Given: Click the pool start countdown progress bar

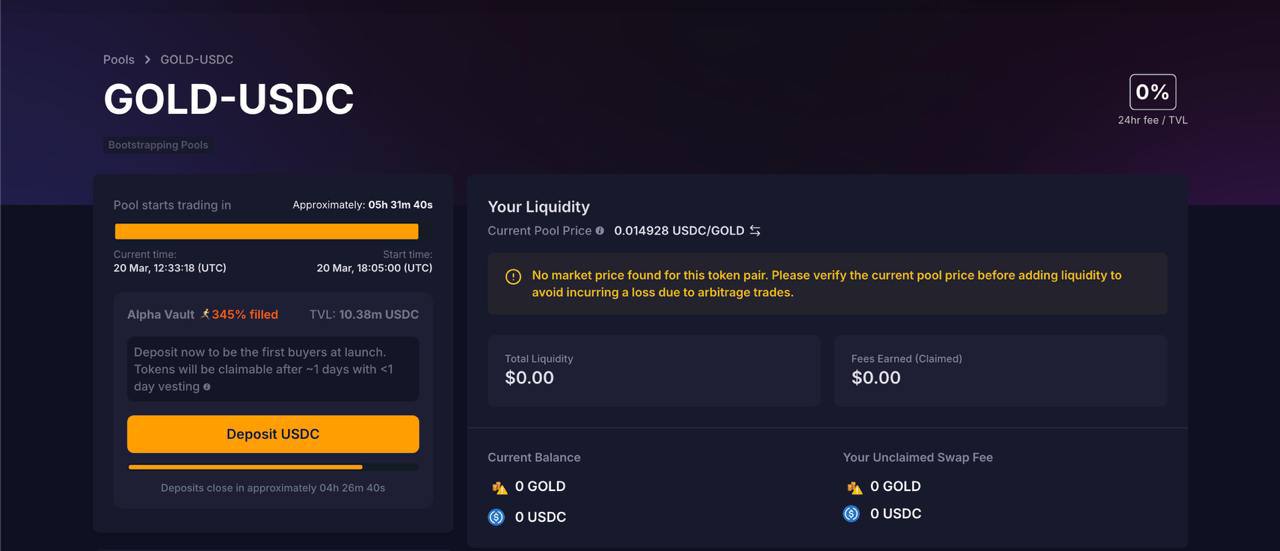Looking at the screenshot, I should (267, 231).
